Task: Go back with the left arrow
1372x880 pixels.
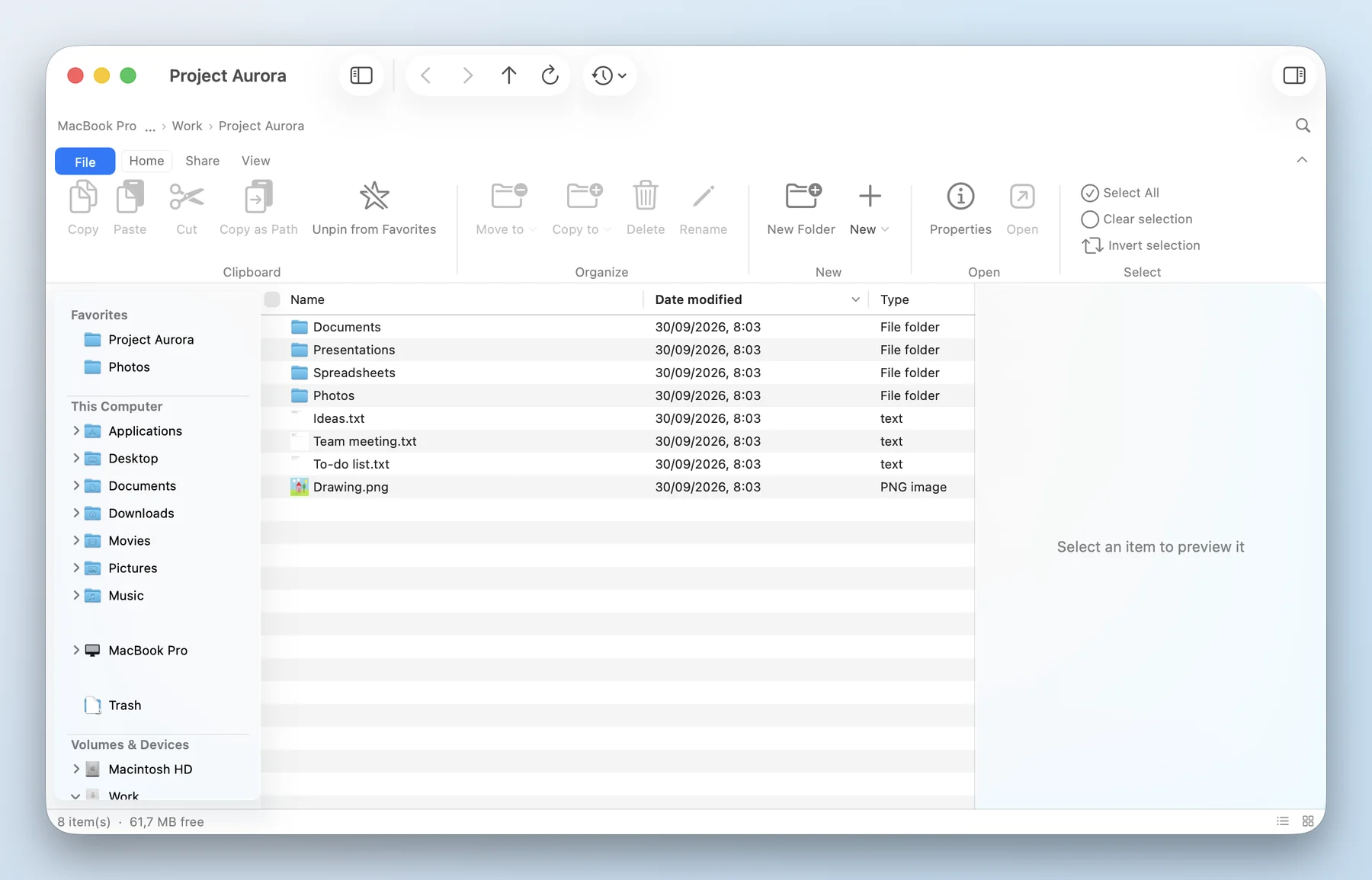Action: click(426, 75)
